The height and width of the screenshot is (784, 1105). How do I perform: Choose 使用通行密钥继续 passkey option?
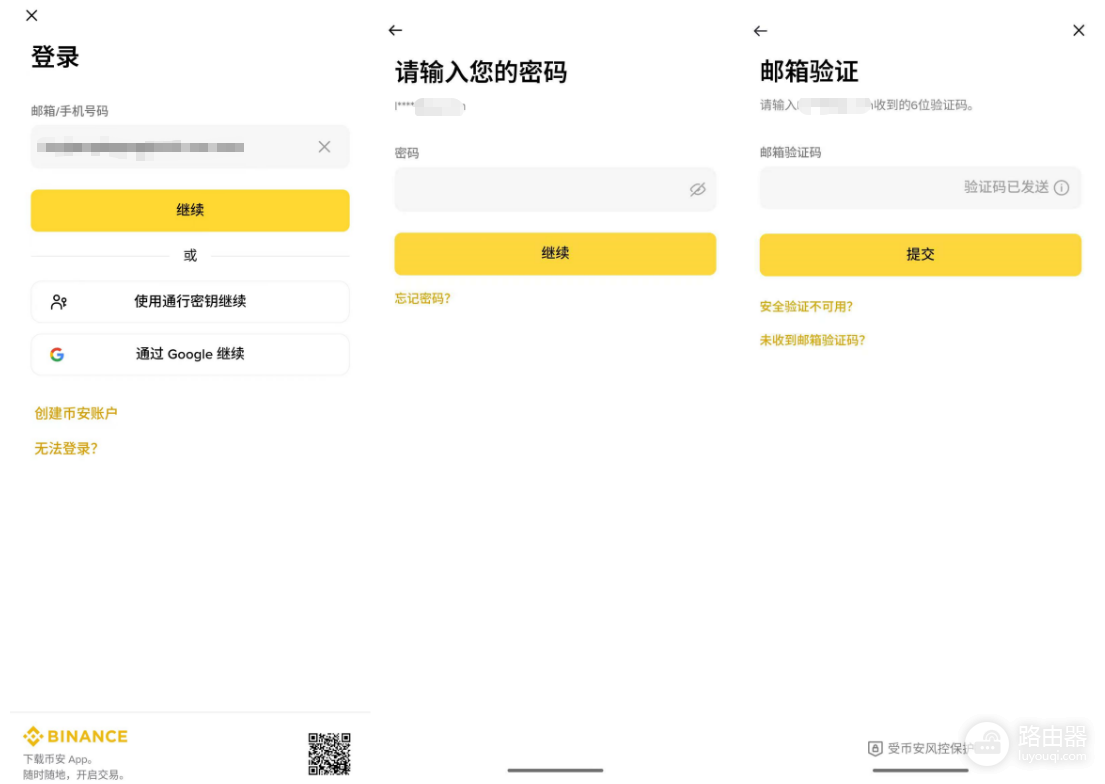pyautogui.click(x=190, y=302)
